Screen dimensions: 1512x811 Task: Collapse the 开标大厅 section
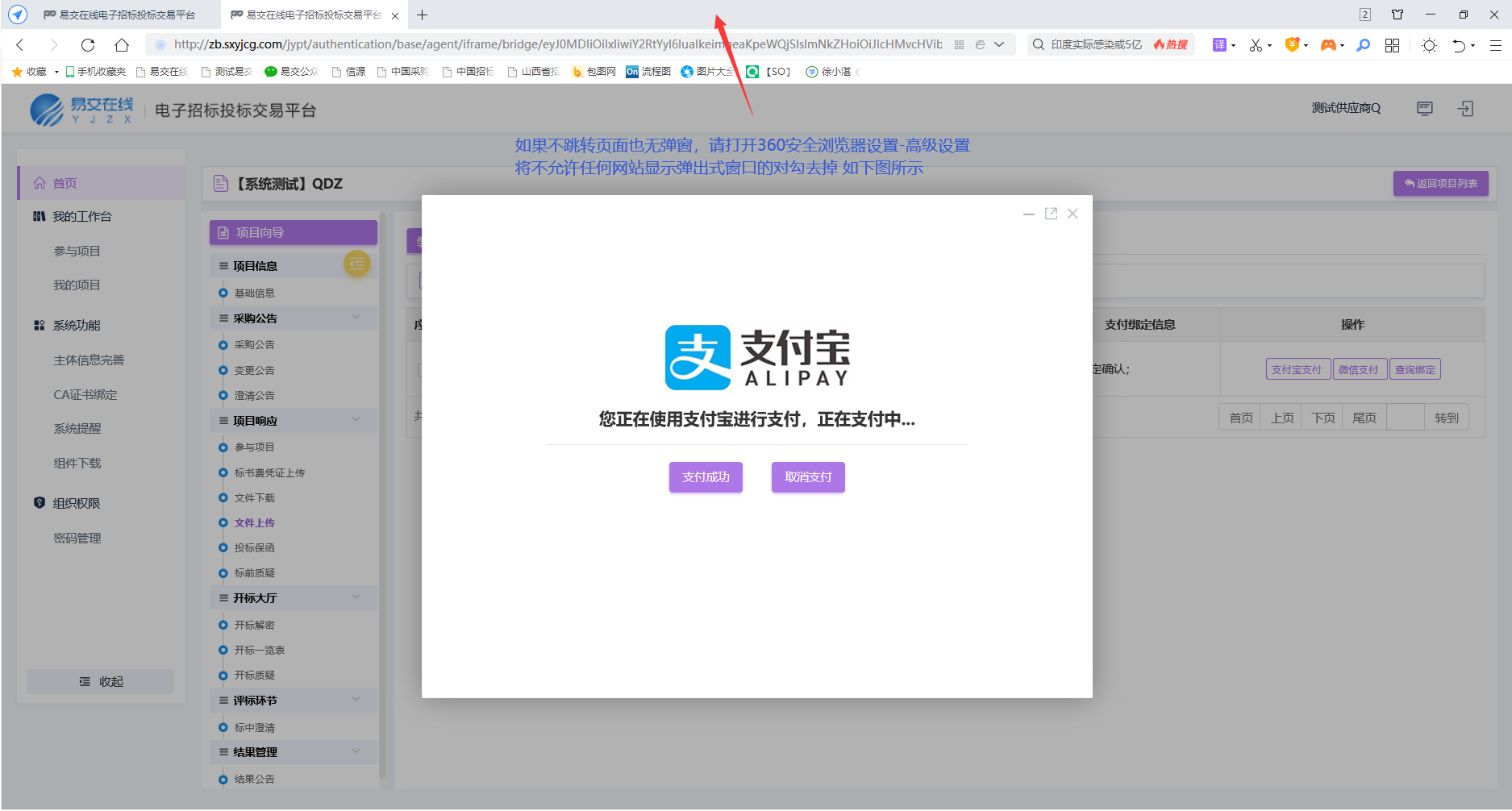(356, 597)
